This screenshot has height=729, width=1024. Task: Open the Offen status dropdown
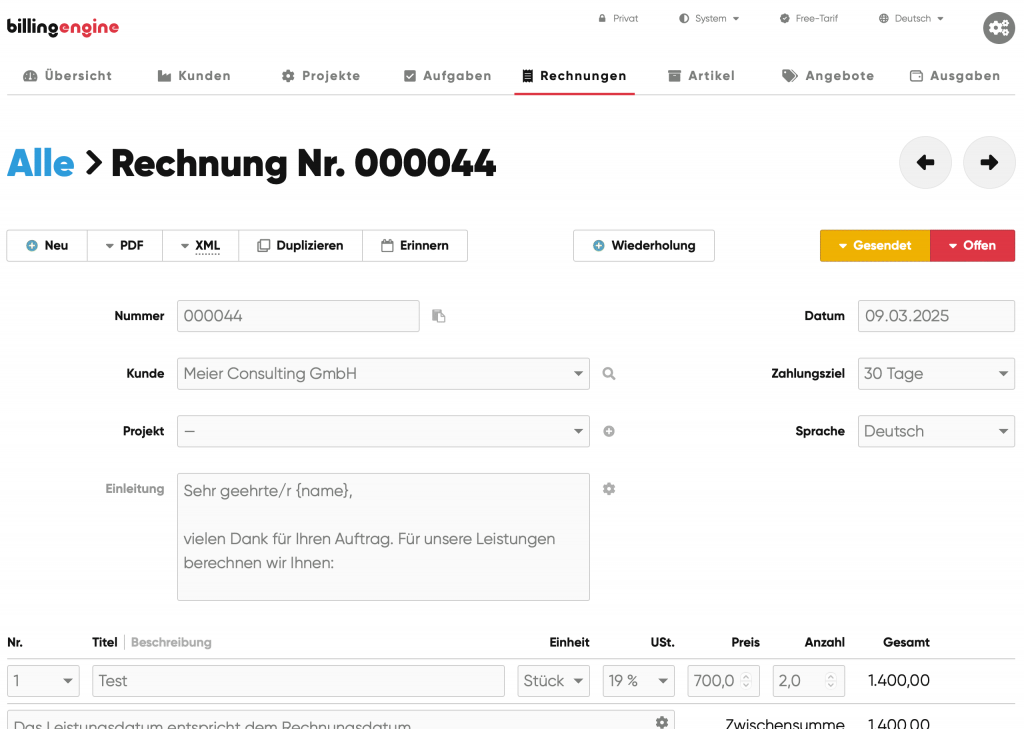[972, 246]
